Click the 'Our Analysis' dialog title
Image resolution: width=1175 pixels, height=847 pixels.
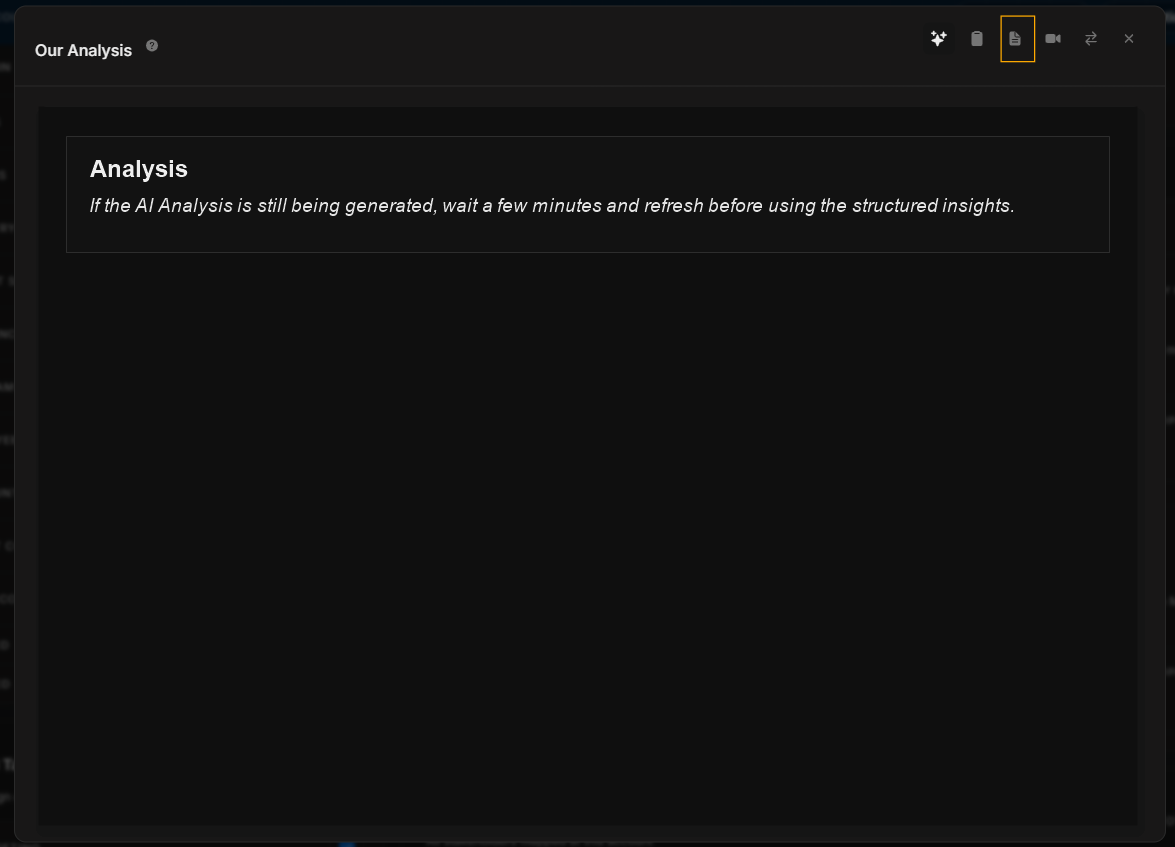(83, 50)
